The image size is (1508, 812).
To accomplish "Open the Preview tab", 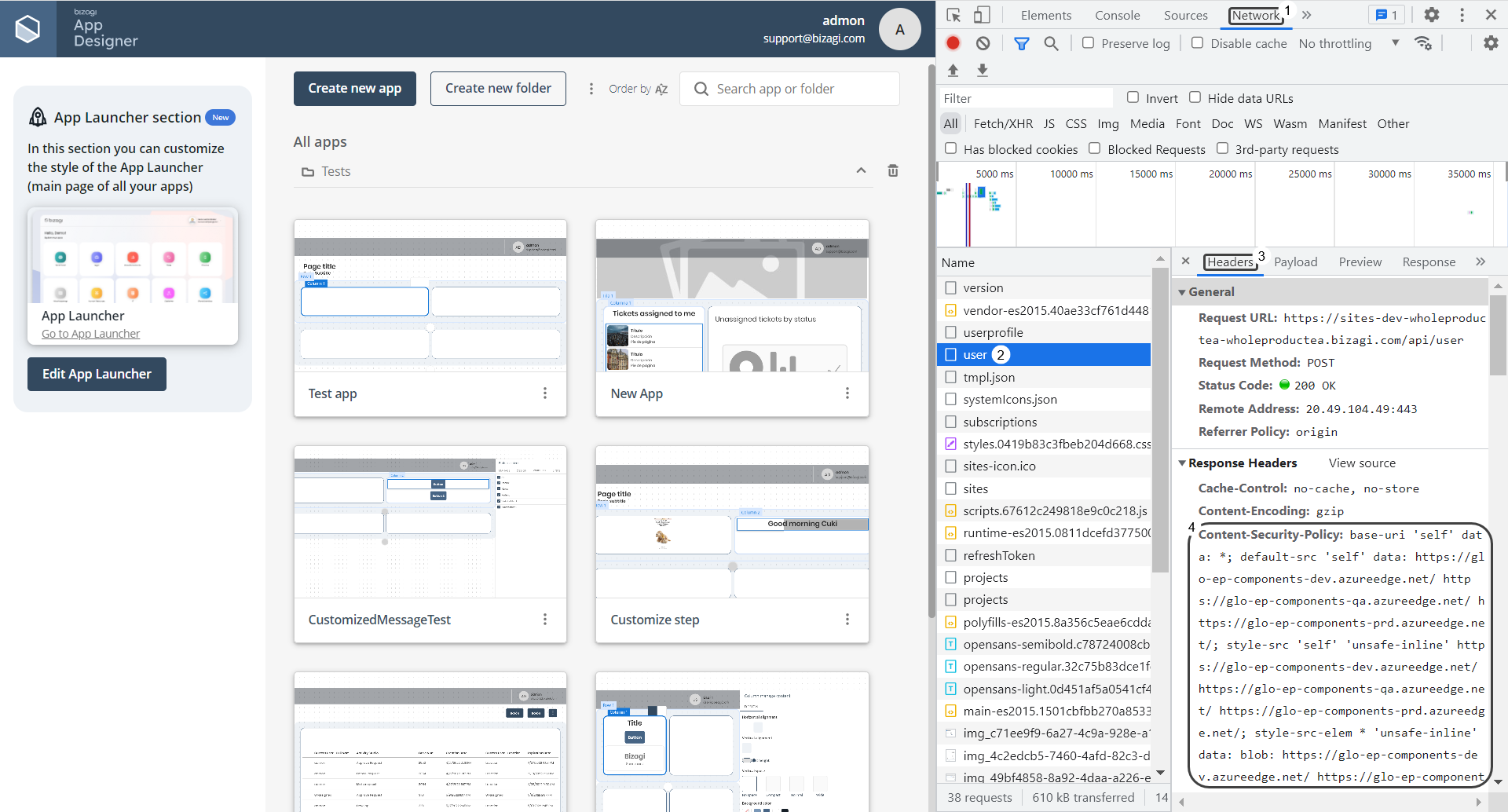I will 1360,262.
